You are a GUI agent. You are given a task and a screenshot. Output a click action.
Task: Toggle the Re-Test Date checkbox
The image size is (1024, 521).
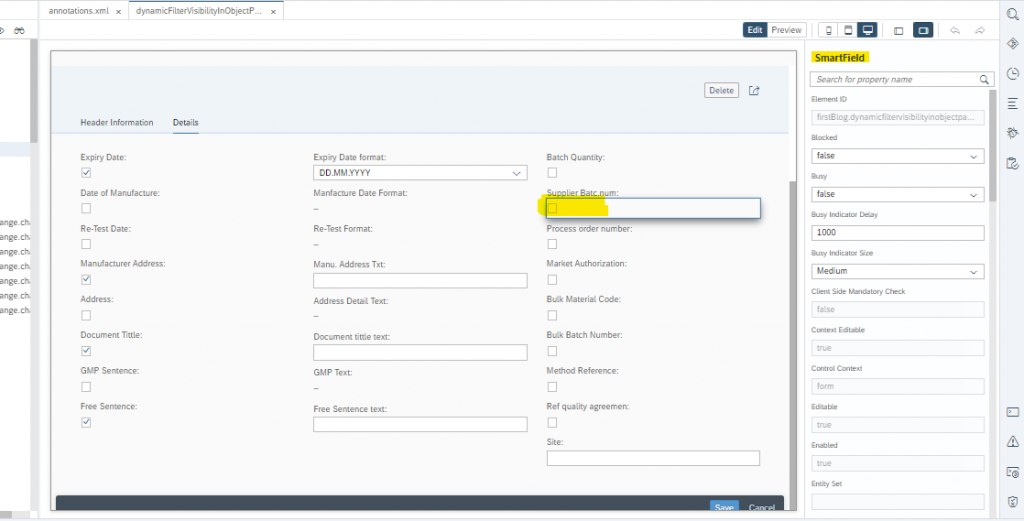(x=86, y=244)
